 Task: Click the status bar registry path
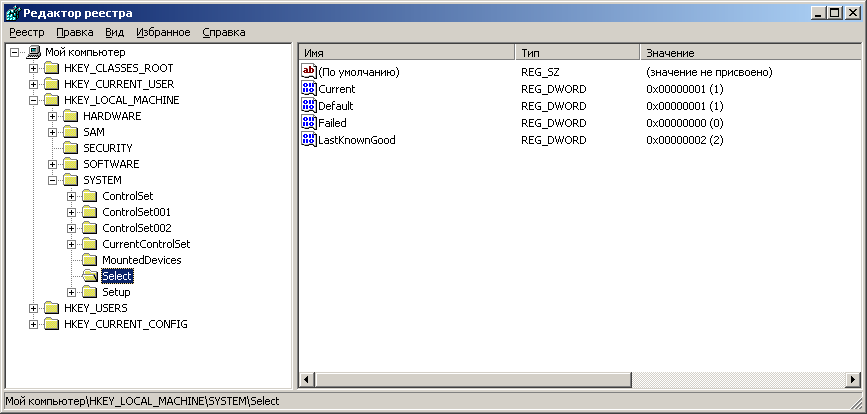coord(143,401)
